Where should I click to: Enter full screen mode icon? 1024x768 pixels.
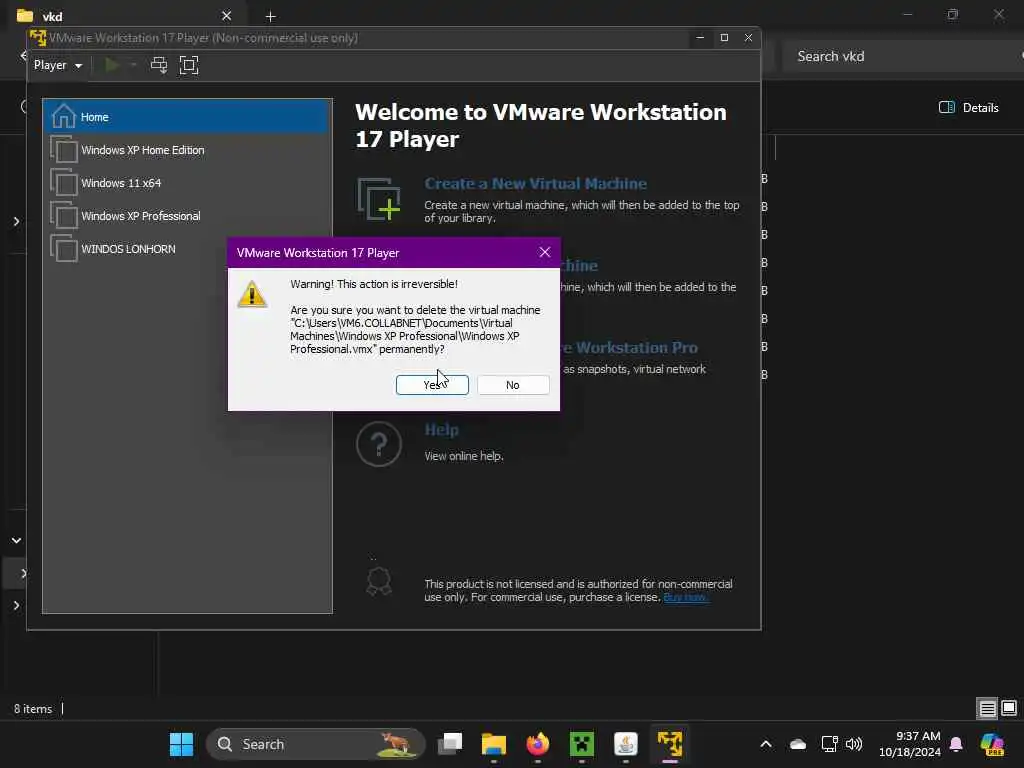[189, 65]
